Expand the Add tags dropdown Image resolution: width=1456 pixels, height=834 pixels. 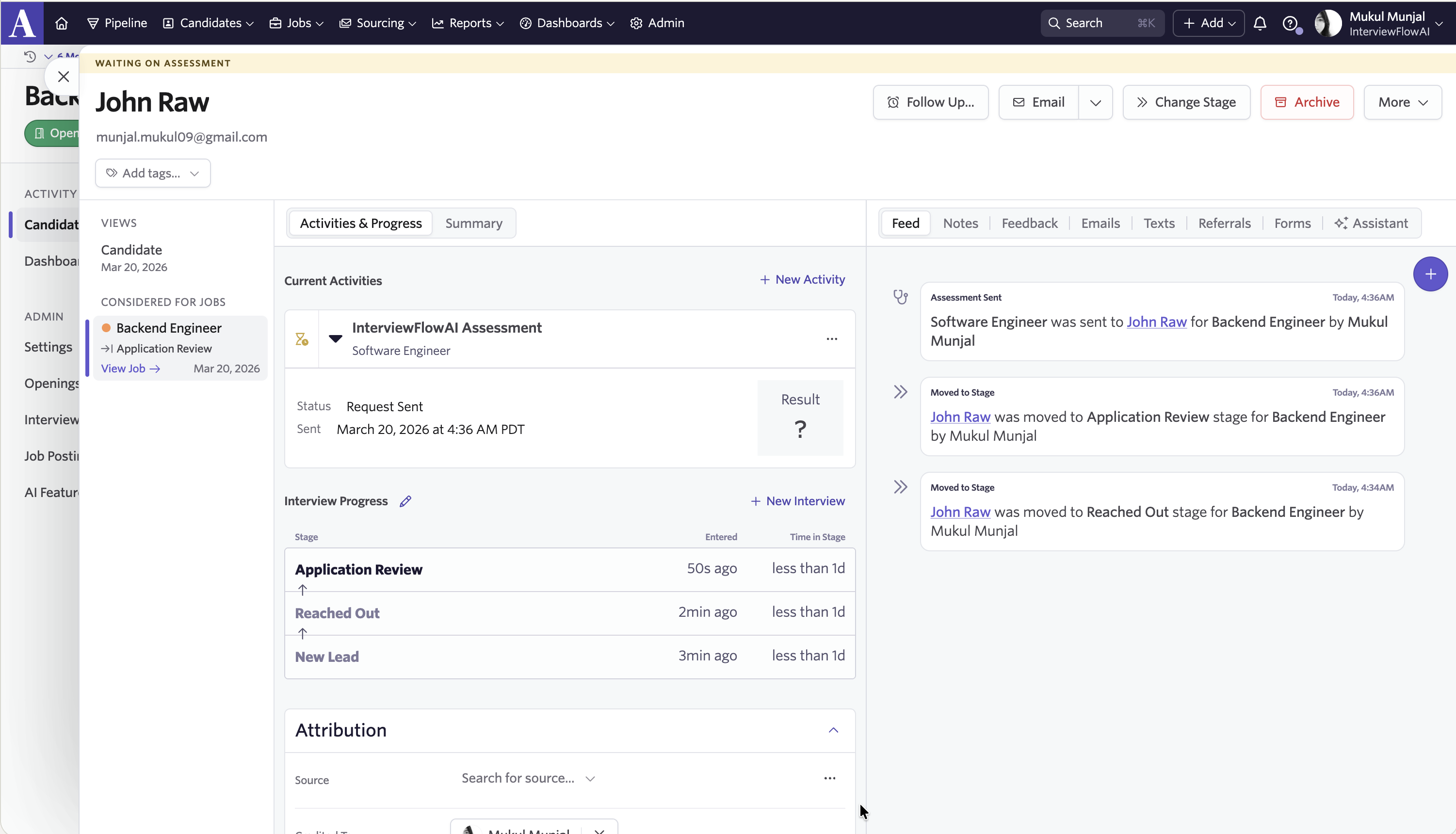pos(153,173)
